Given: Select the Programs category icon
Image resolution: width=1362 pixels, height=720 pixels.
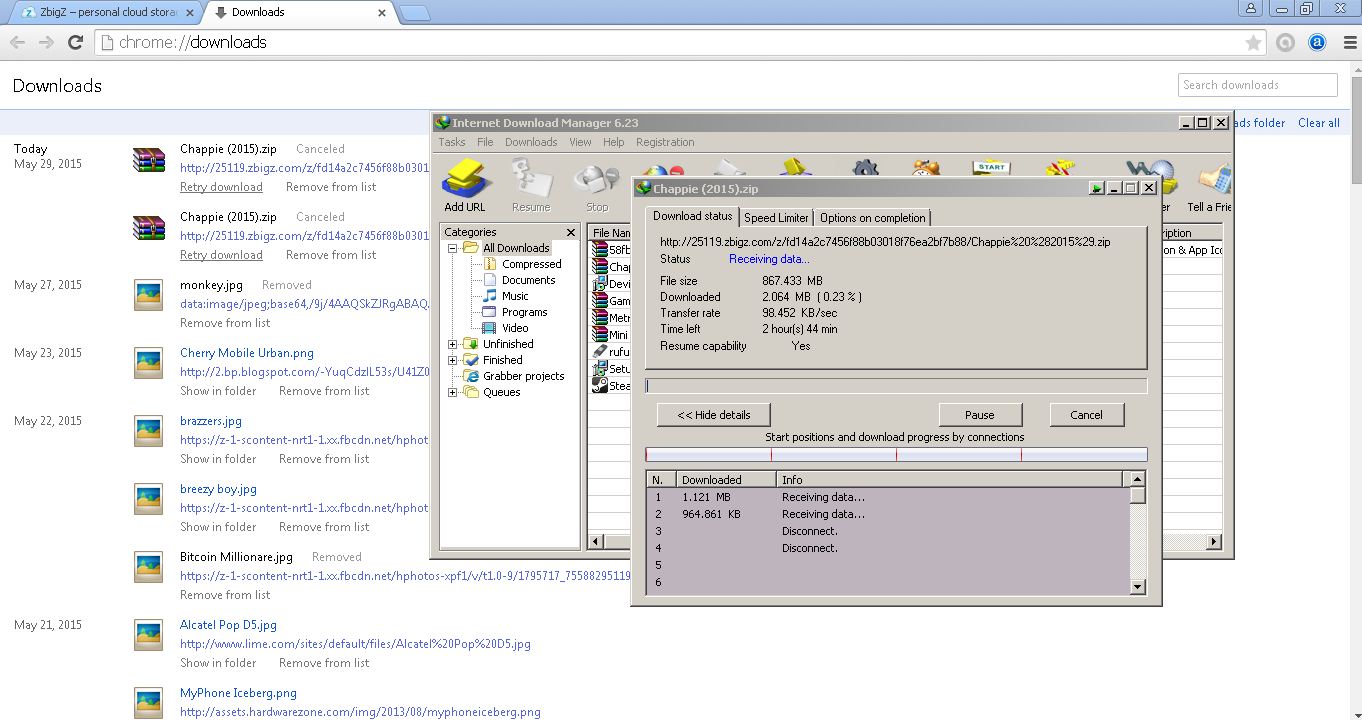Looking at the screenshot, I should (x=491, y=312).
